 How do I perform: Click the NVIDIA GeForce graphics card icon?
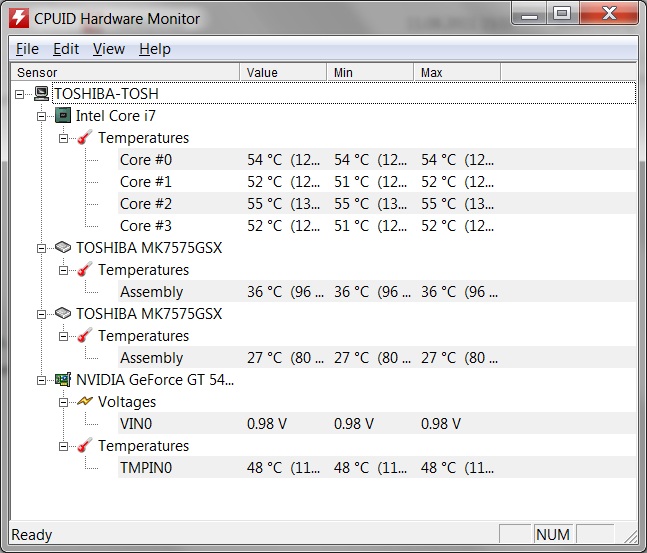[x=63, y=379]
